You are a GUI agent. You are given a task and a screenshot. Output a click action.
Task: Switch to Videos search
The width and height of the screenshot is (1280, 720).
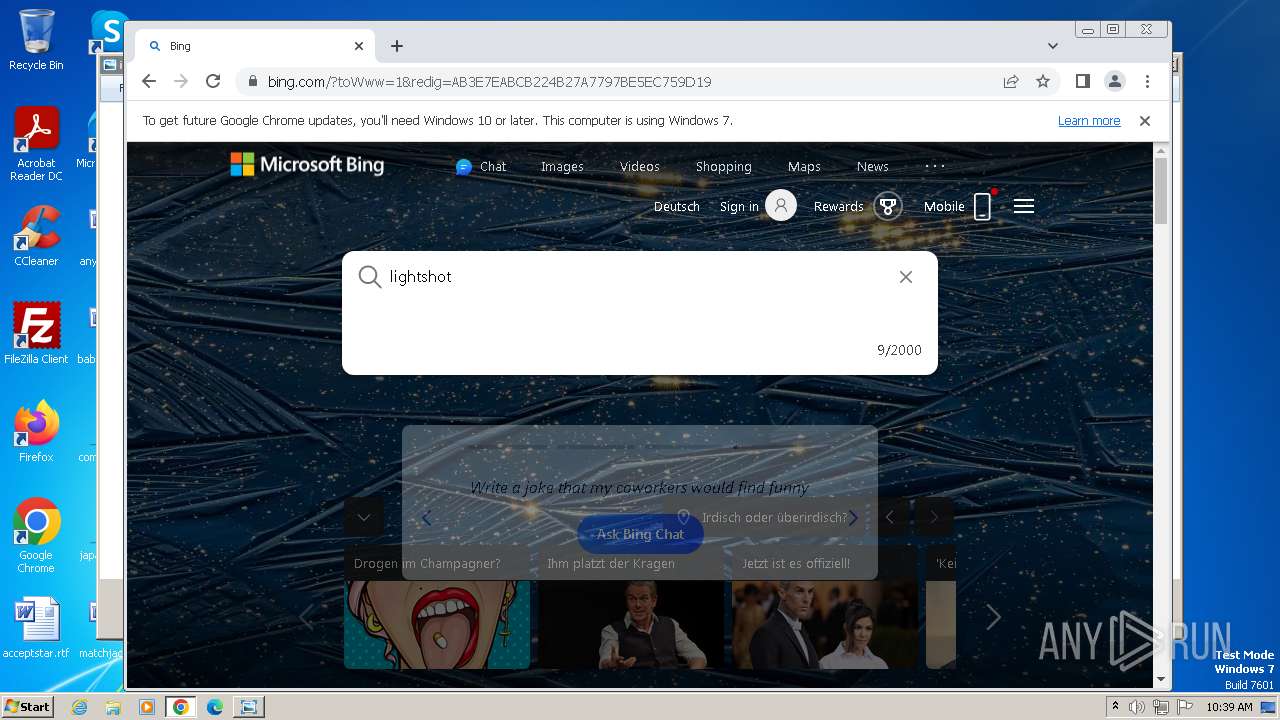pyautogui.click(x=640, y=167)
